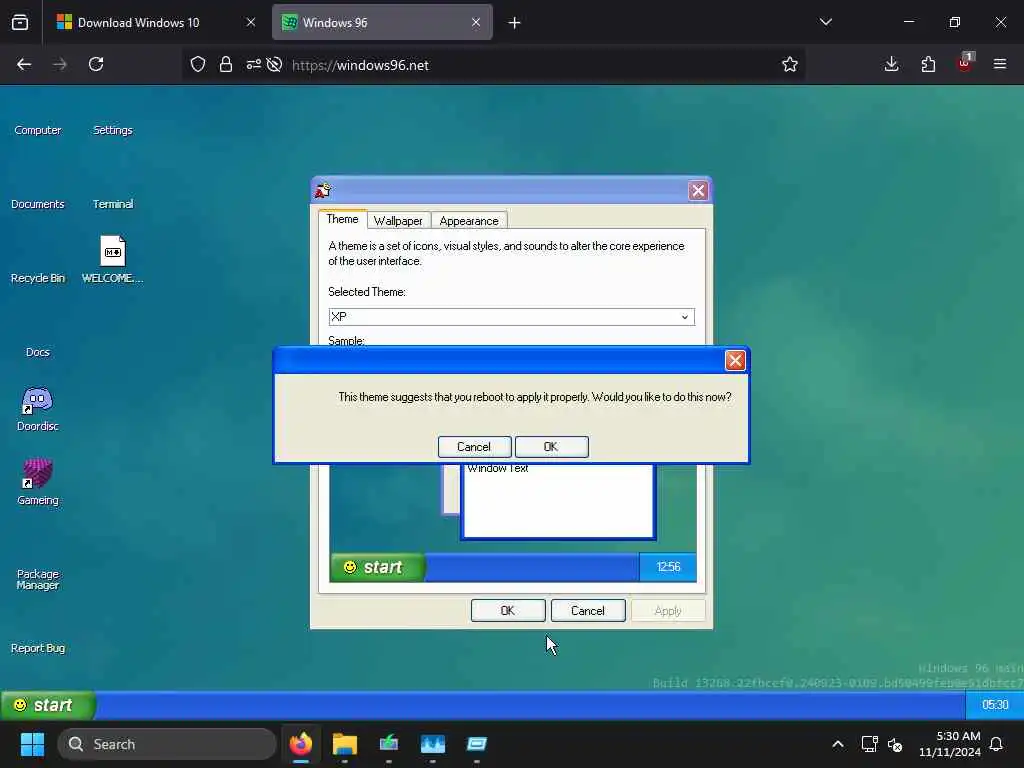The height and width of the screenshot is (768, 1024).
Task: Open the WELCOME markdown file
Action: point(112,259)
